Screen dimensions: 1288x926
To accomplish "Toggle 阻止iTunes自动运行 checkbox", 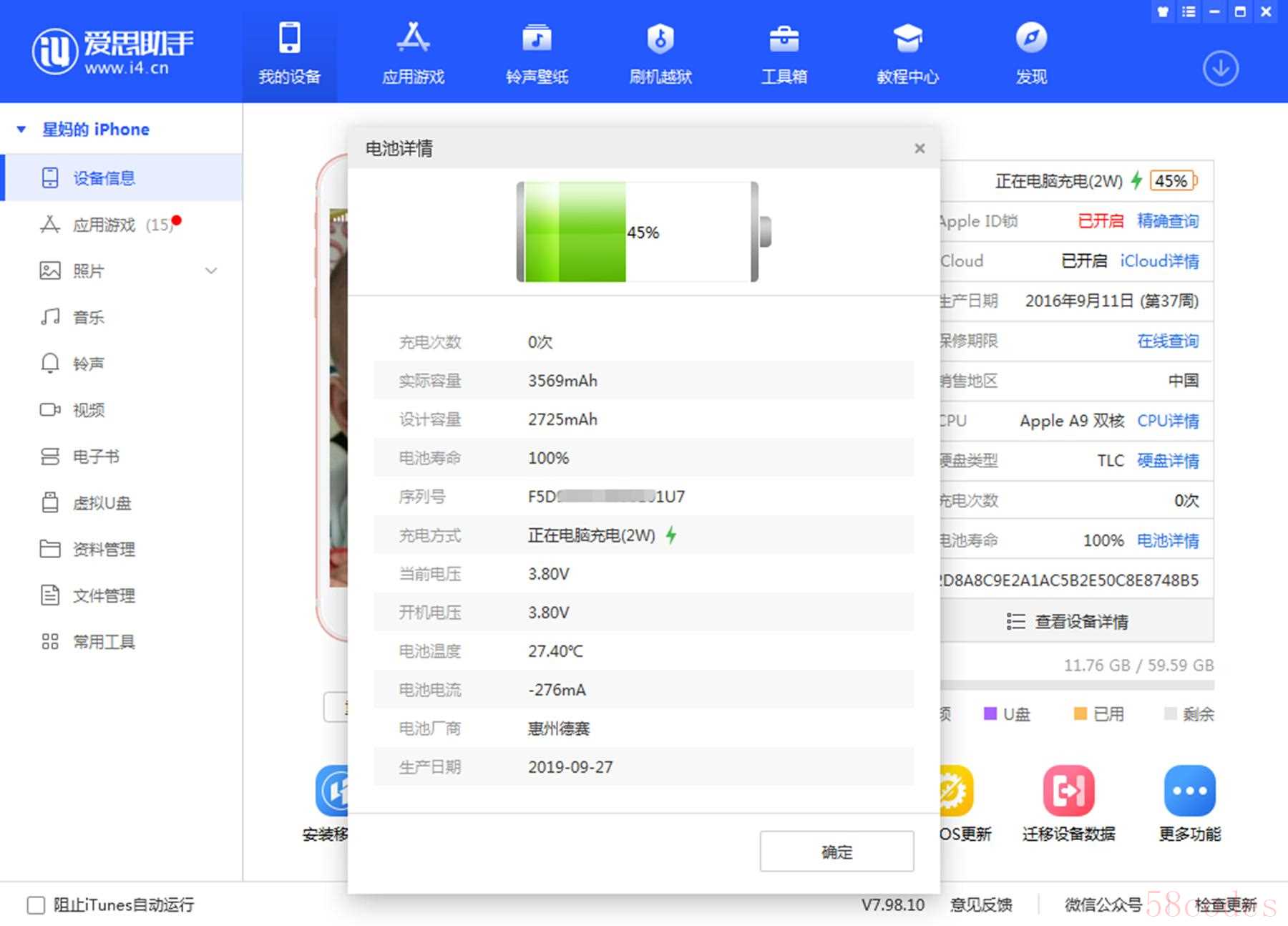I will pos(36,905).
